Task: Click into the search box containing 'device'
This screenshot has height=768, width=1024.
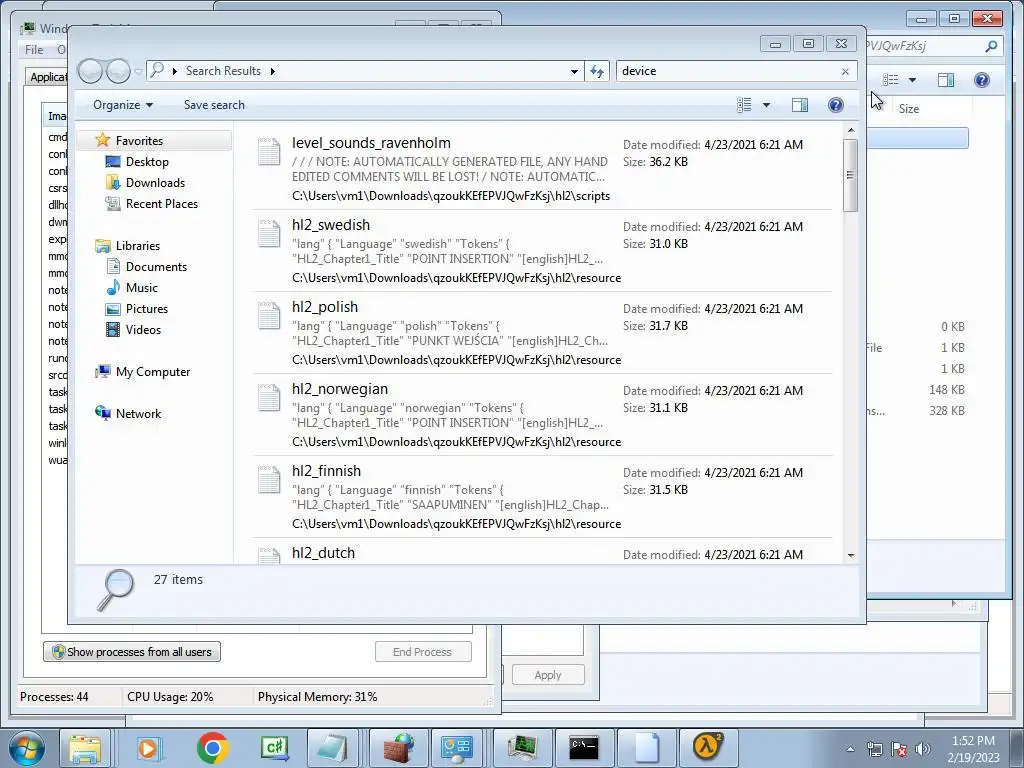Action: (728, 71)
